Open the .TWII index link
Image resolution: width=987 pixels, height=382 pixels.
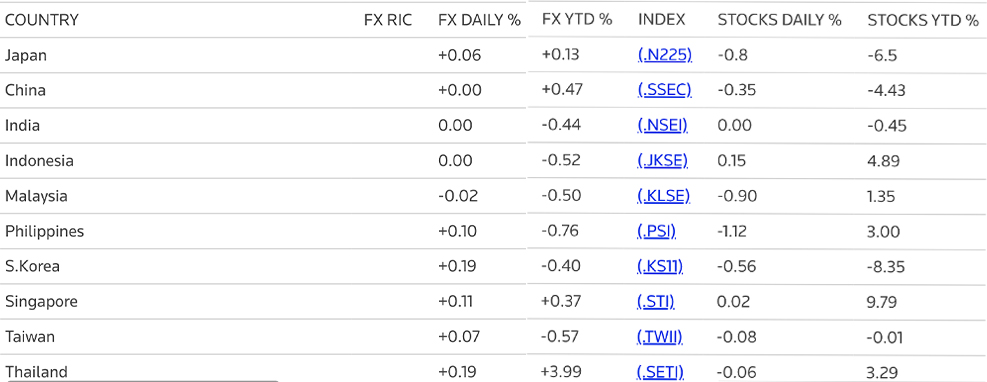click(660, 337)
